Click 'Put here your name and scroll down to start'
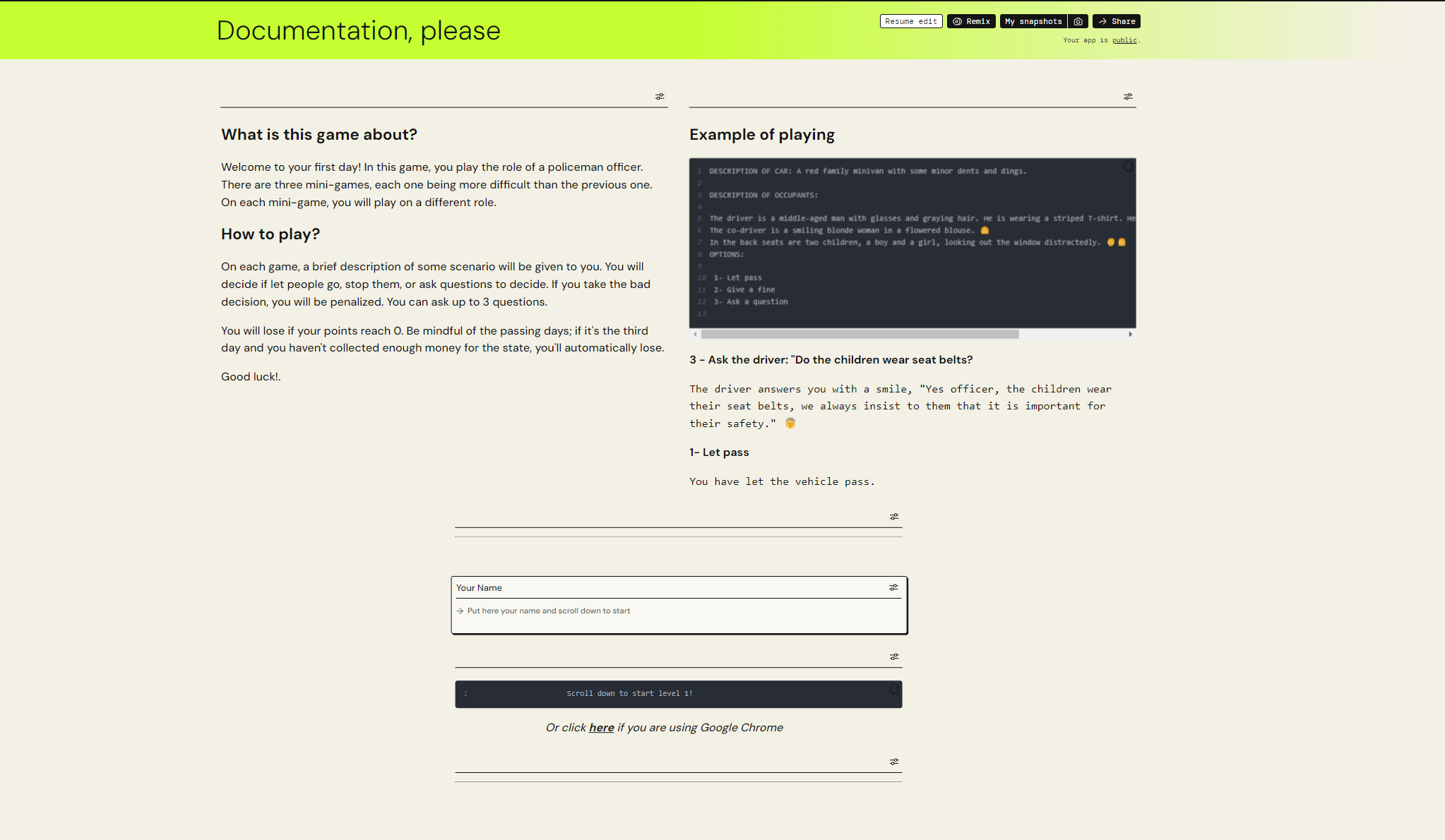Screen dimensions: 1445x840 549,611
